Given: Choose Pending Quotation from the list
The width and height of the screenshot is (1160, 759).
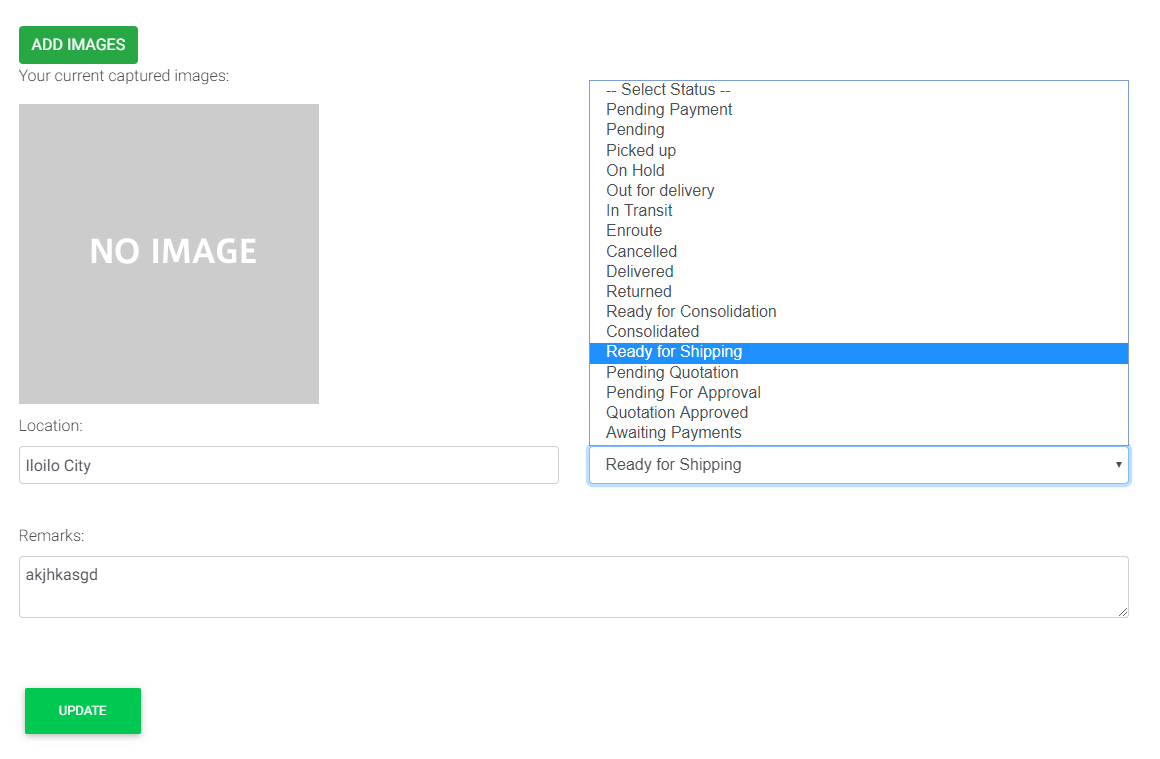Looking at the screenshot, I should click(x=859, y=372).
